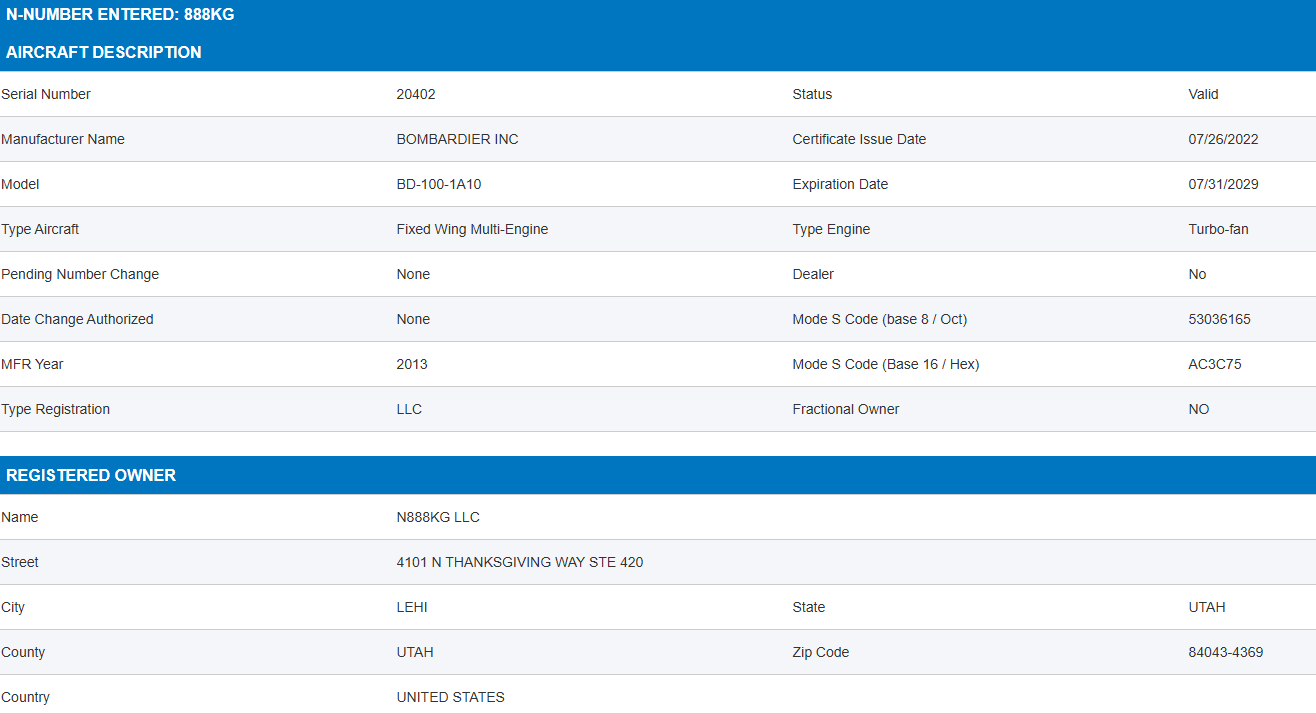
Task: Click the owner name N888KG LLC
Action: (438, 517)
